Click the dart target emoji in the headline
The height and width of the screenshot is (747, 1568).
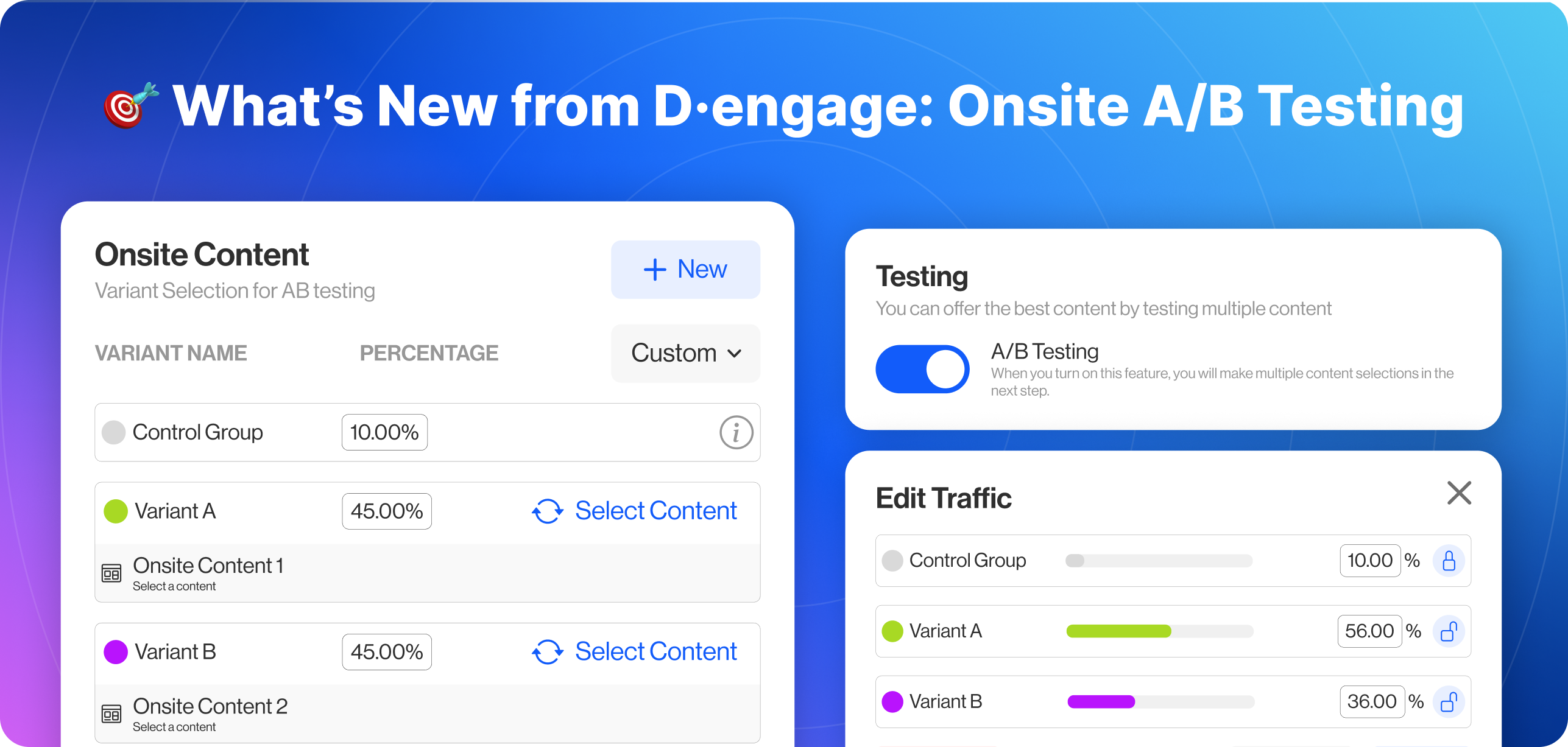tap(131, 105)
